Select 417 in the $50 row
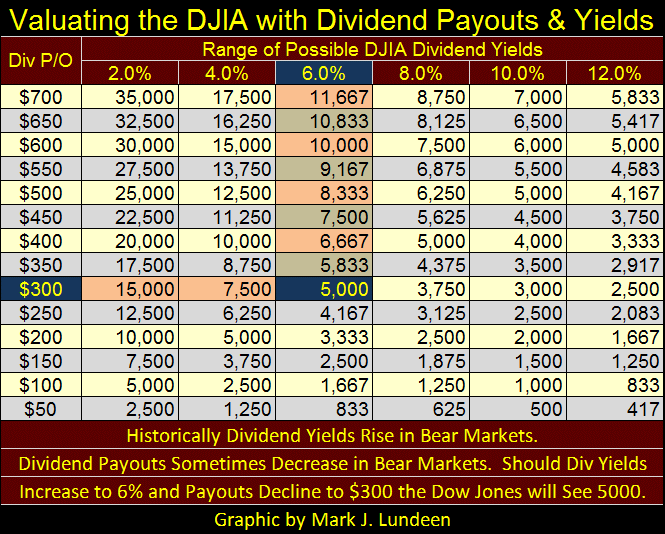 pyautogui.click(x=615, y=408)
